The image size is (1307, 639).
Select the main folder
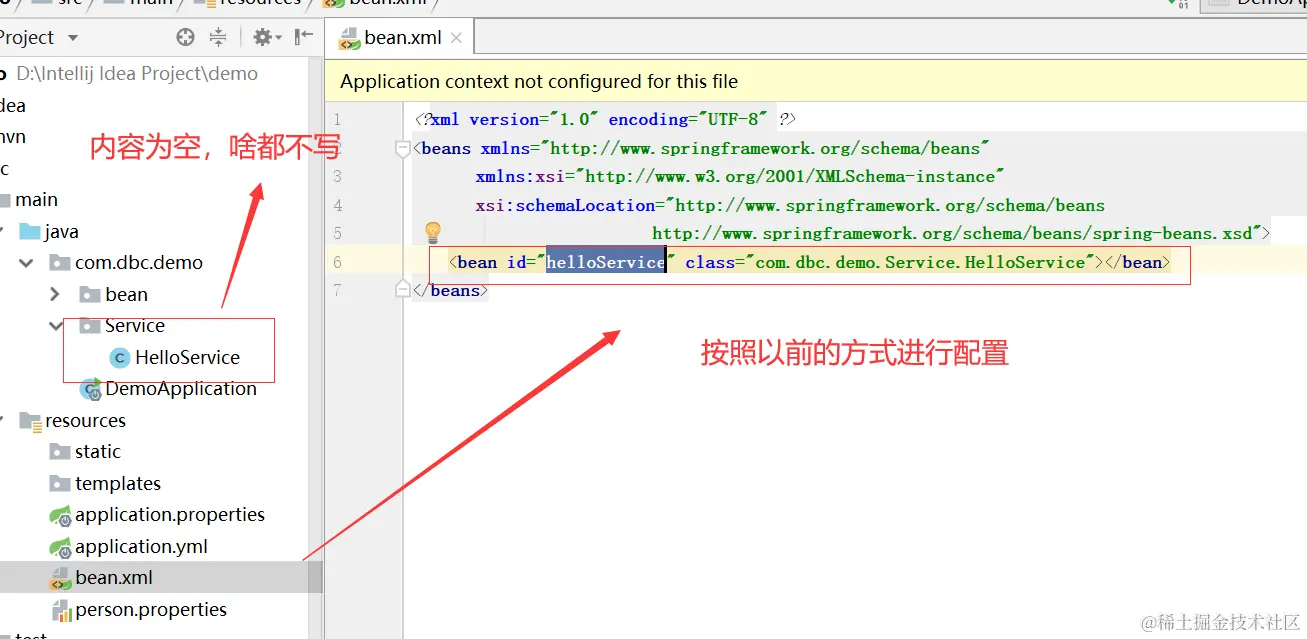[36, 200]
